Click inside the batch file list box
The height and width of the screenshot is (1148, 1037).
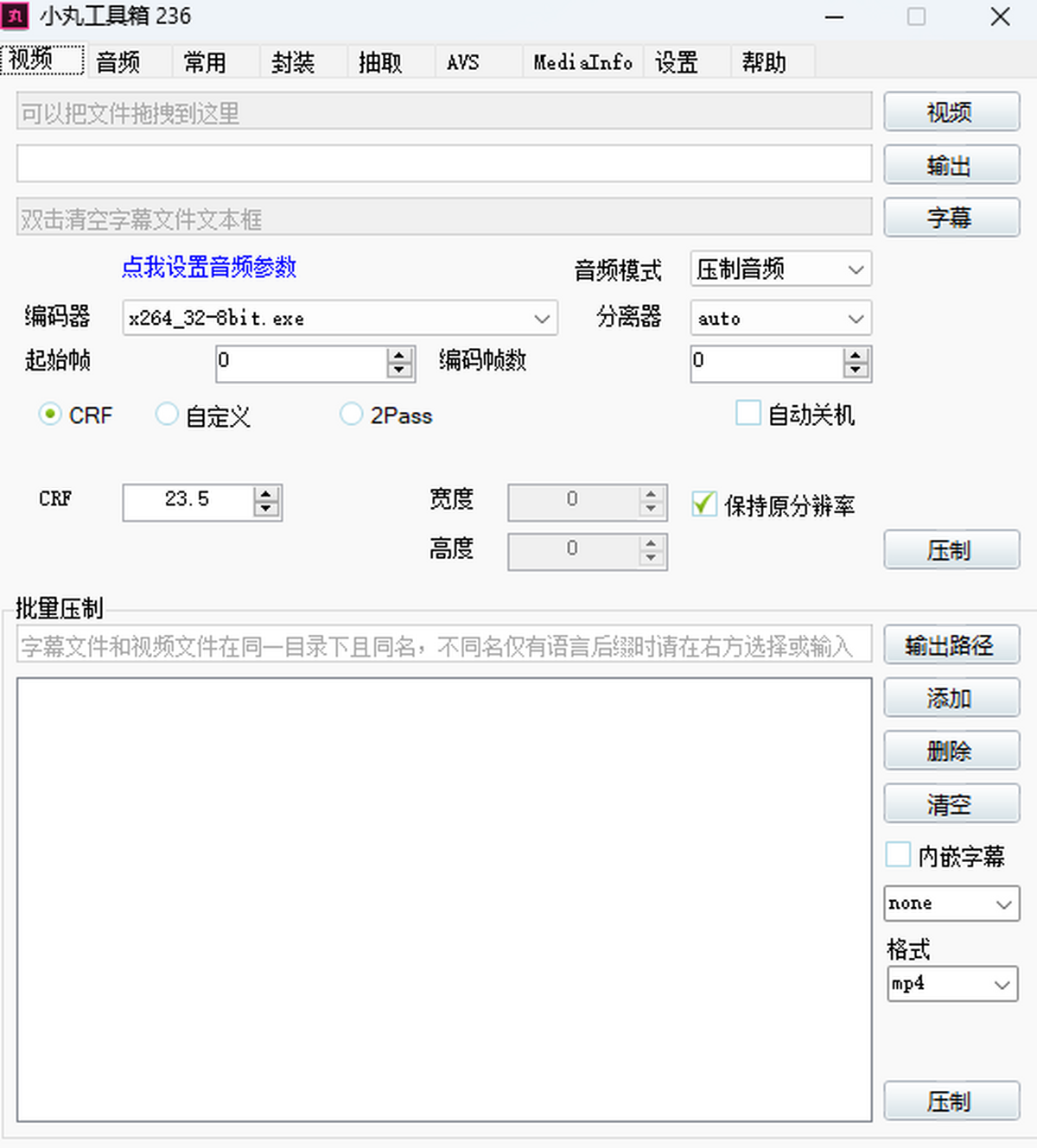(x=444, y=899)
